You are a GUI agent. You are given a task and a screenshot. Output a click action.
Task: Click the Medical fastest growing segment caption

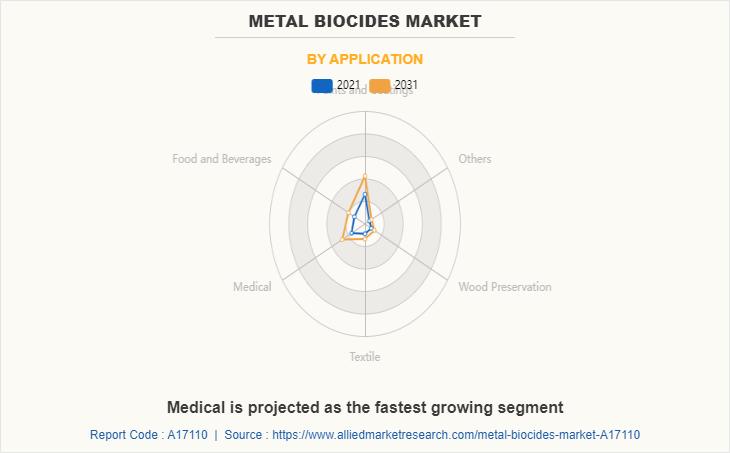point(365,407)
